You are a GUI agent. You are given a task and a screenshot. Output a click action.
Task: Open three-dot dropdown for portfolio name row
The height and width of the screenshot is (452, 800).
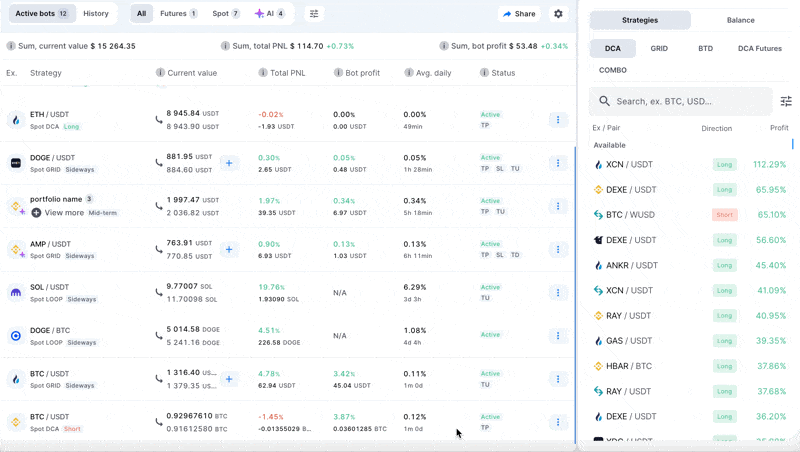558,206
